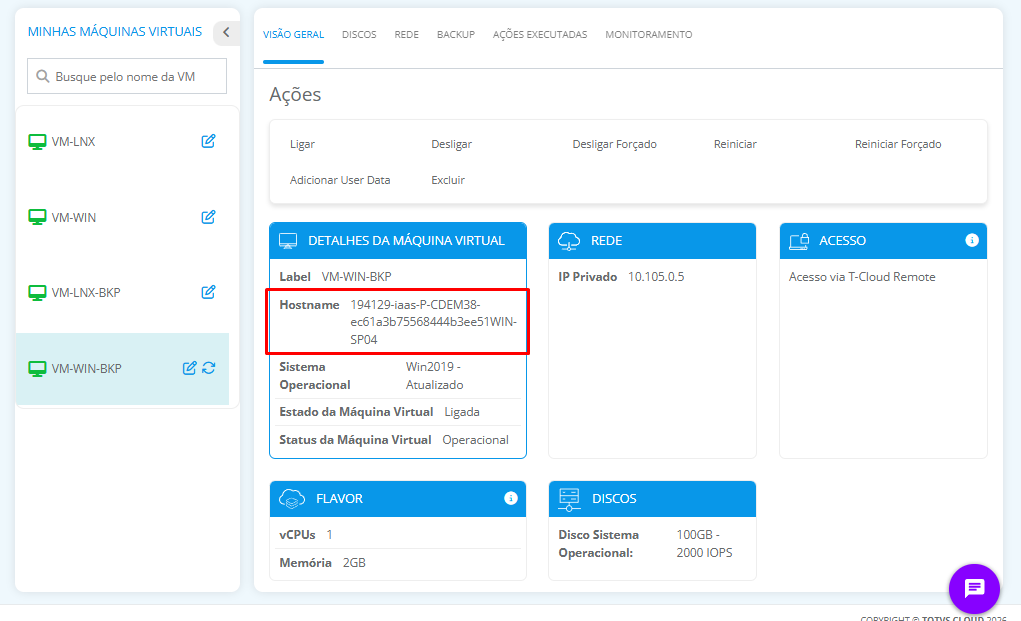Viewport: 1021px width, 621px height.
Task: Select VM-WIN-BKP in the machine list
Action: [x=122, y=368]
